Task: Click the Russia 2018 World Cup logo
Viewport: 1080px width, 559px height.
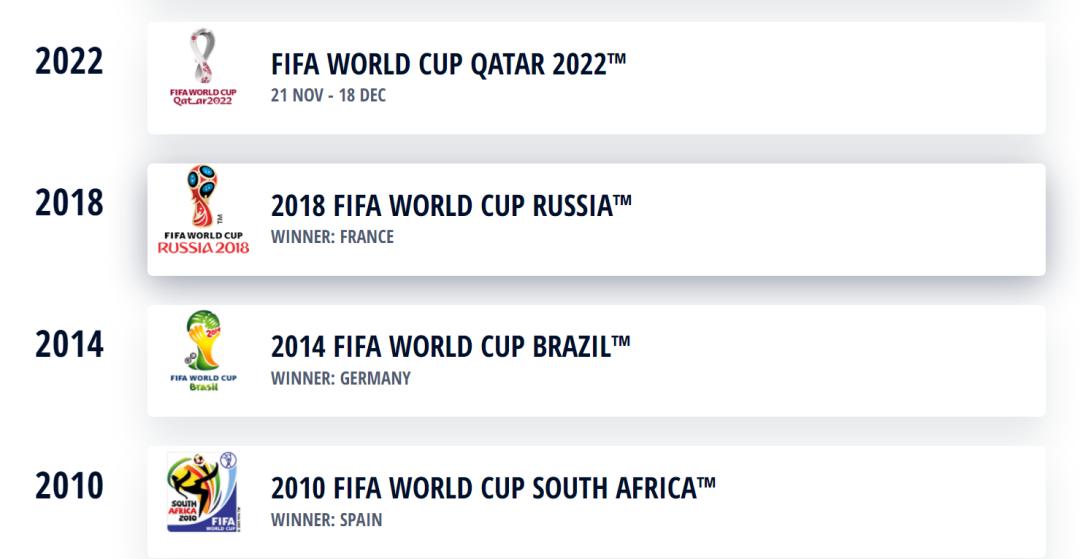Action: 203,211
